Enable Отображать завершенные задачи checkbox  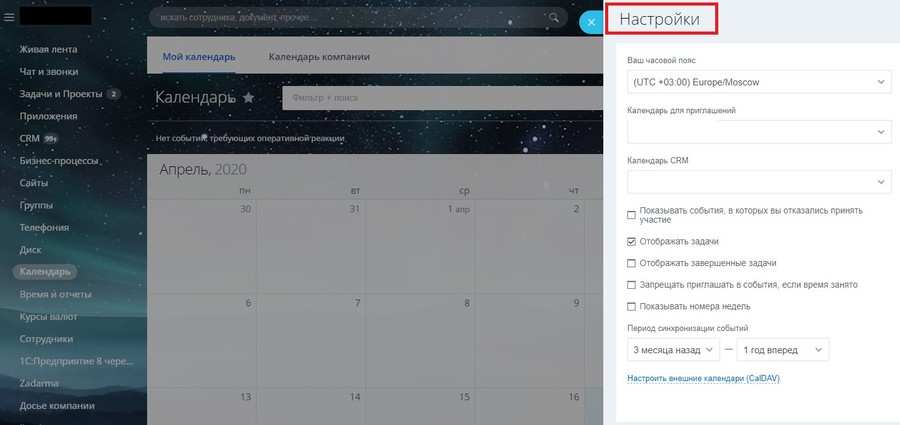pos(631,263)
